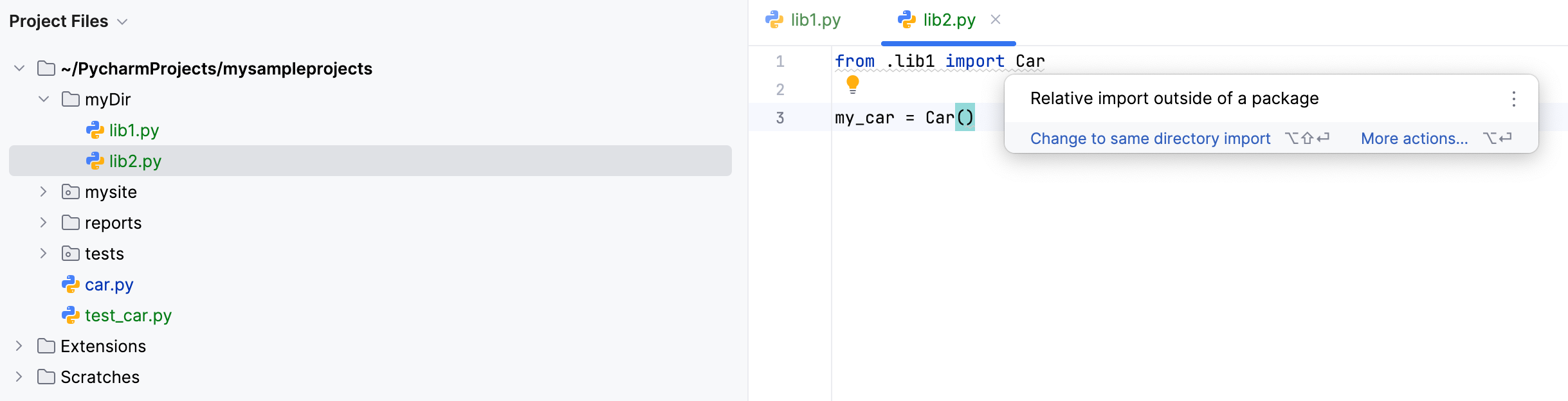Close the lib2.py editor tab
1568x401 pixels.
[996, 20]
